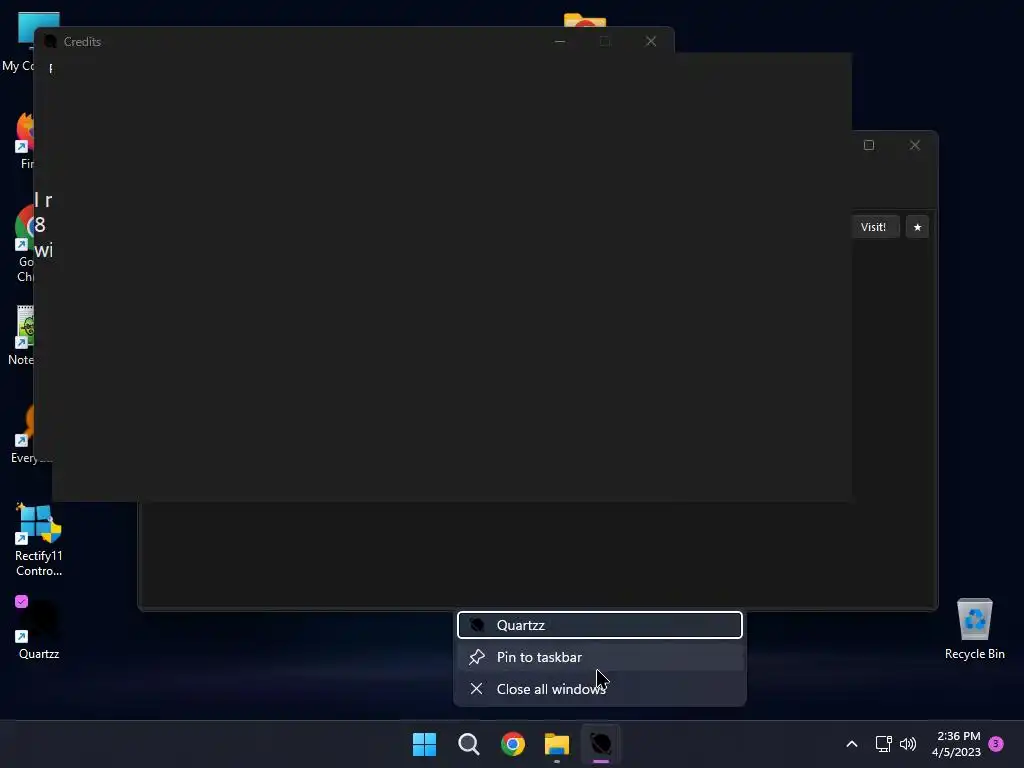Open File Explorer from the taskbar

(557, 744)
